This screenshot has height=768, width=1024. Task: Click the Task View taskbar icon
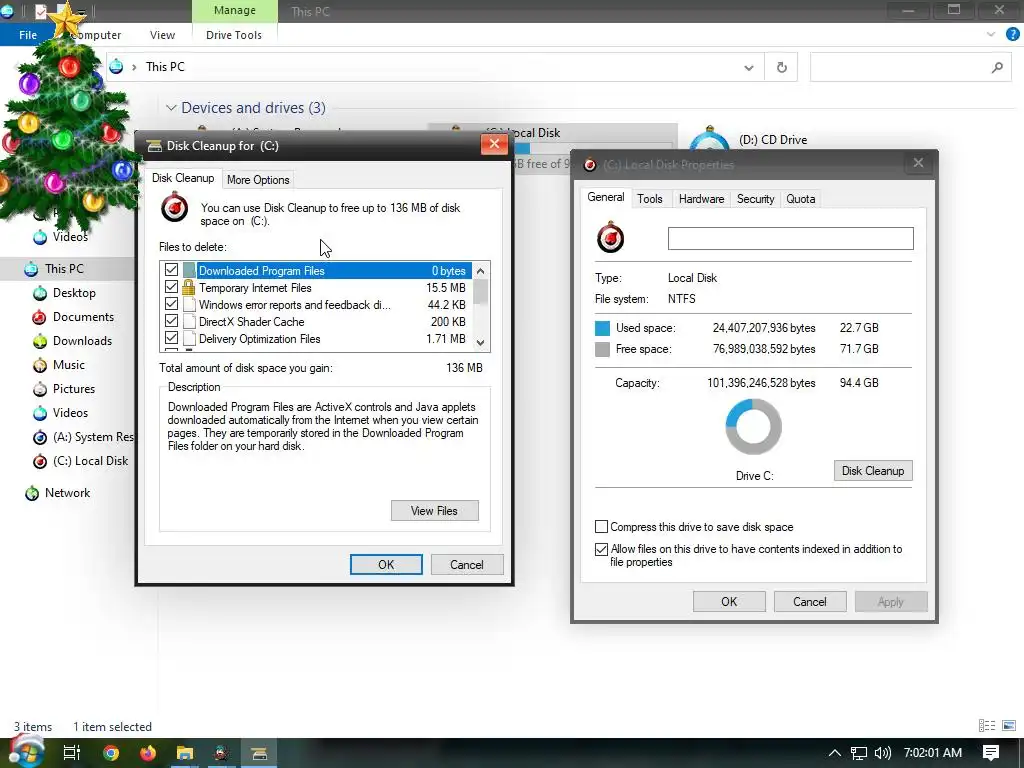click(x=72, y=753)
